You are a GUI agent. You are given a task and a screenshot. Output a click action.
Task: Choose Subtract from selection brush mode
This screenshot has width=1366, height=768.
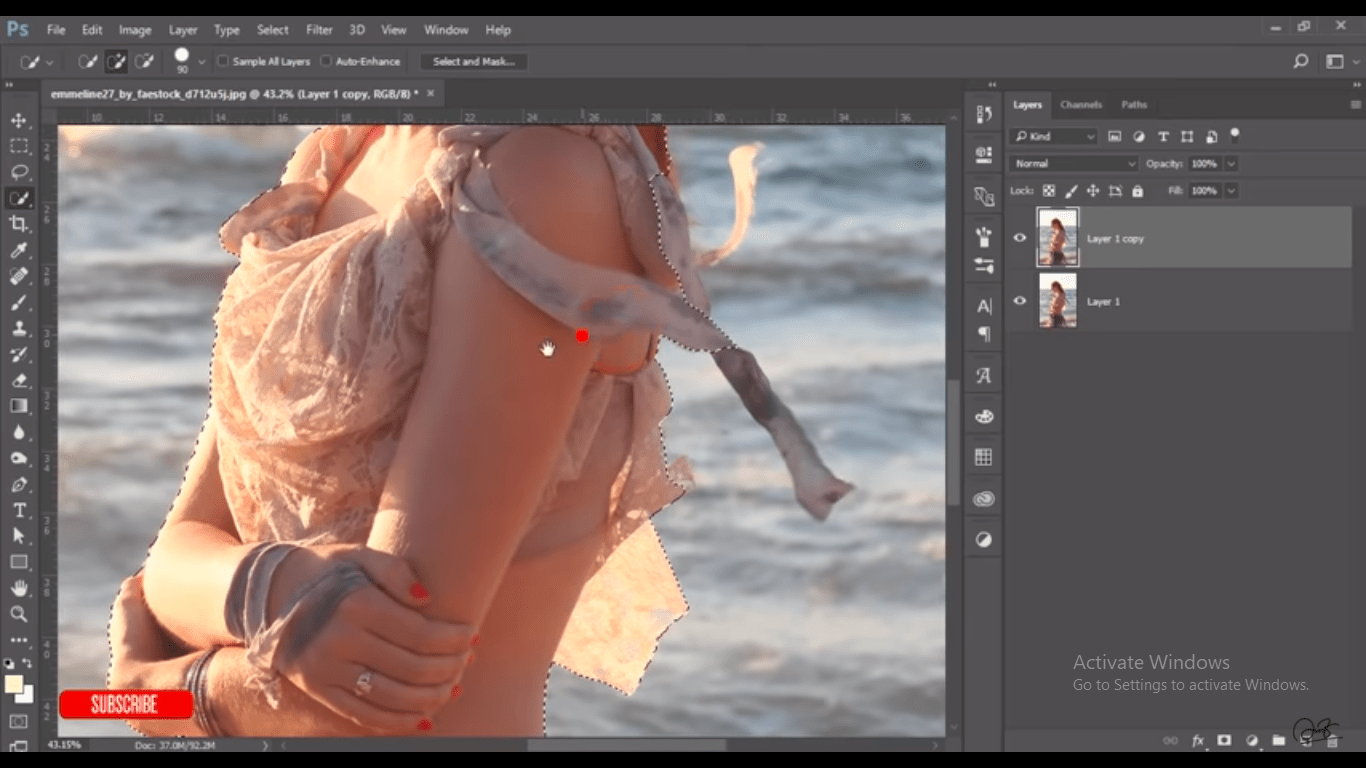pos(144,61)
